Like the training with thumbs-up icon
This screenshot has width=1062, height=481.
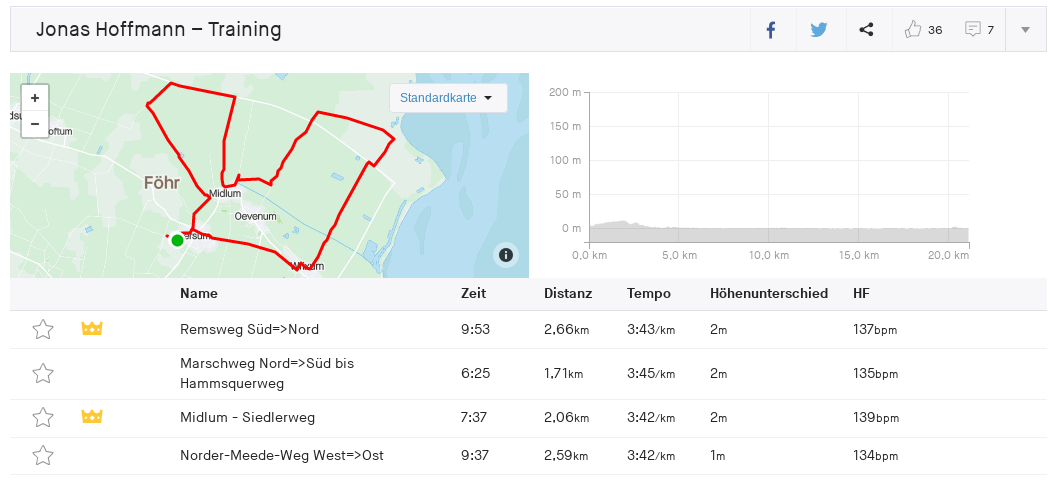(x=912, y=30)
